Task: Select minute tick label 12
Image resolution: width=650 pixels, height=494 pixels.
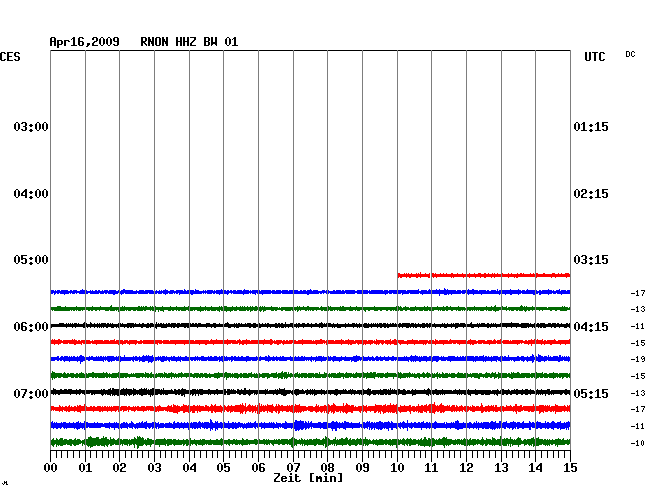Action: pyautogui.click(x=466, y=468)
